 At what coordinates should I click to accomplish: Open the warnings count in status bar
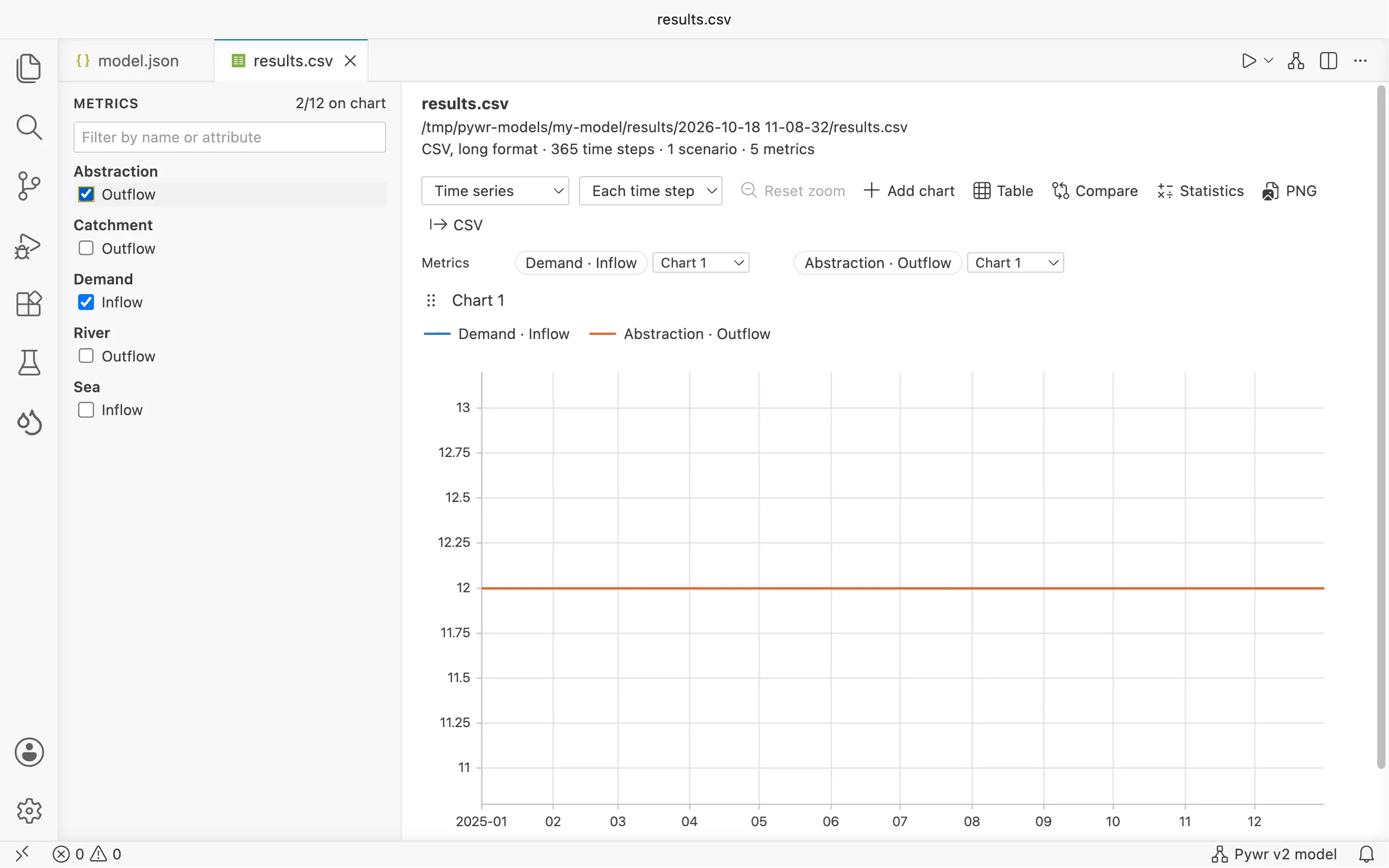coord(106,854)
